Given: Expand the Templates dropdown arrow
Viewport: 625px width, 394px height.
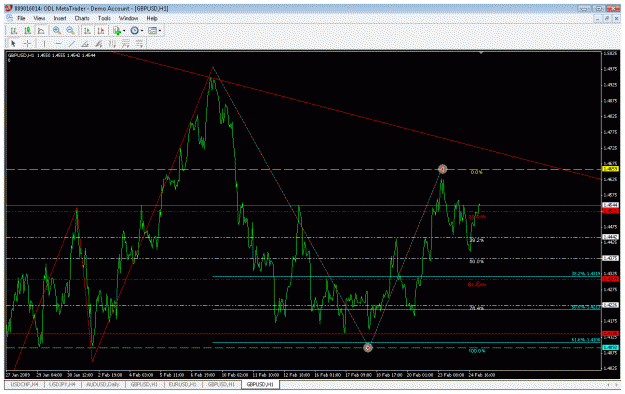Looking at the screenshot, I should pos(160,31).
